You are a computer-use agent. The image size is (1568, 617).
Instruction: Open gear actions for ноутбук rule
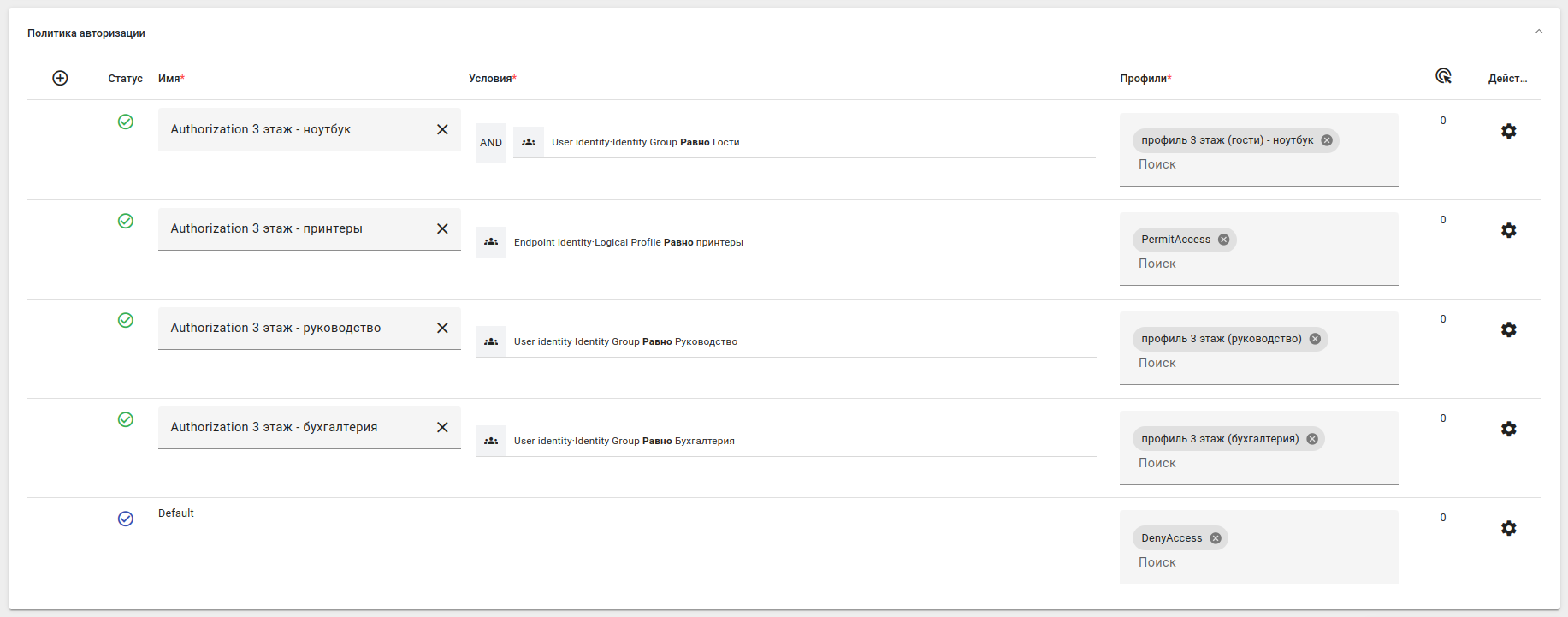[1508, 131]
